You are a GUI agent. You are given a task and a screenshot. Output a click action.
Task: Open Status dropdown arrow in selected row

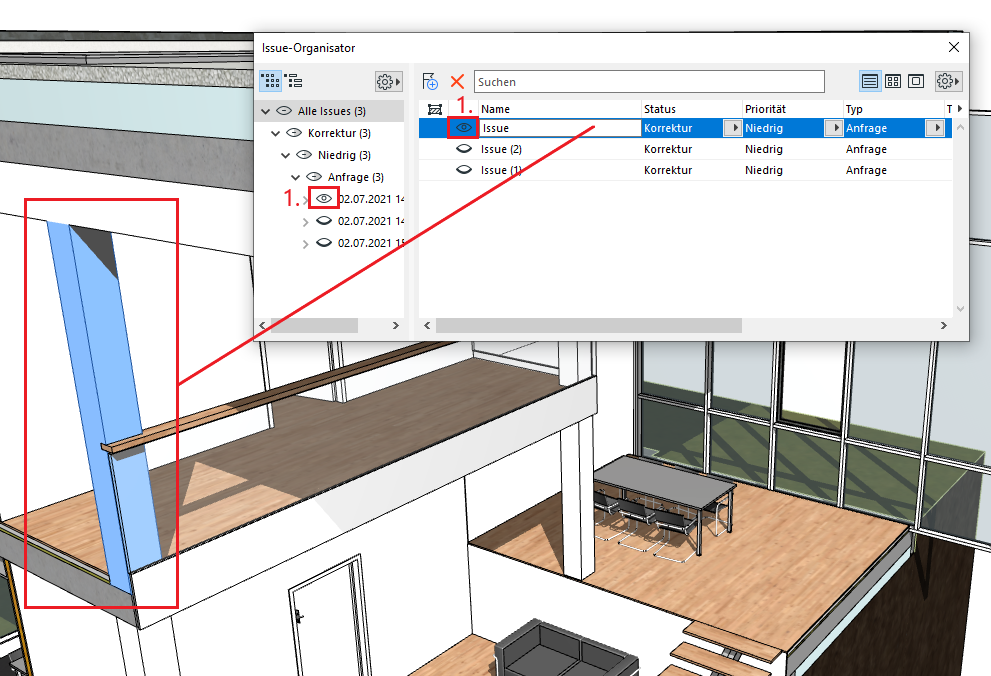tap(731, 128)
